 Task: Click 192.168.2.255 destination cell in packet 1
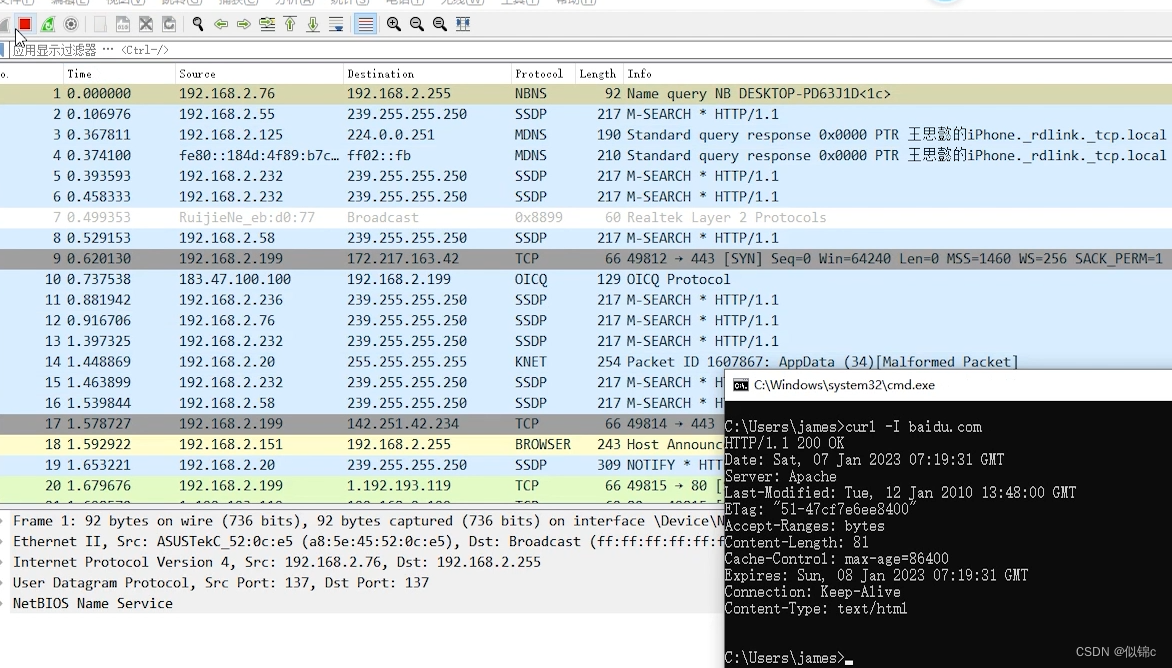(x=399, y=94)
